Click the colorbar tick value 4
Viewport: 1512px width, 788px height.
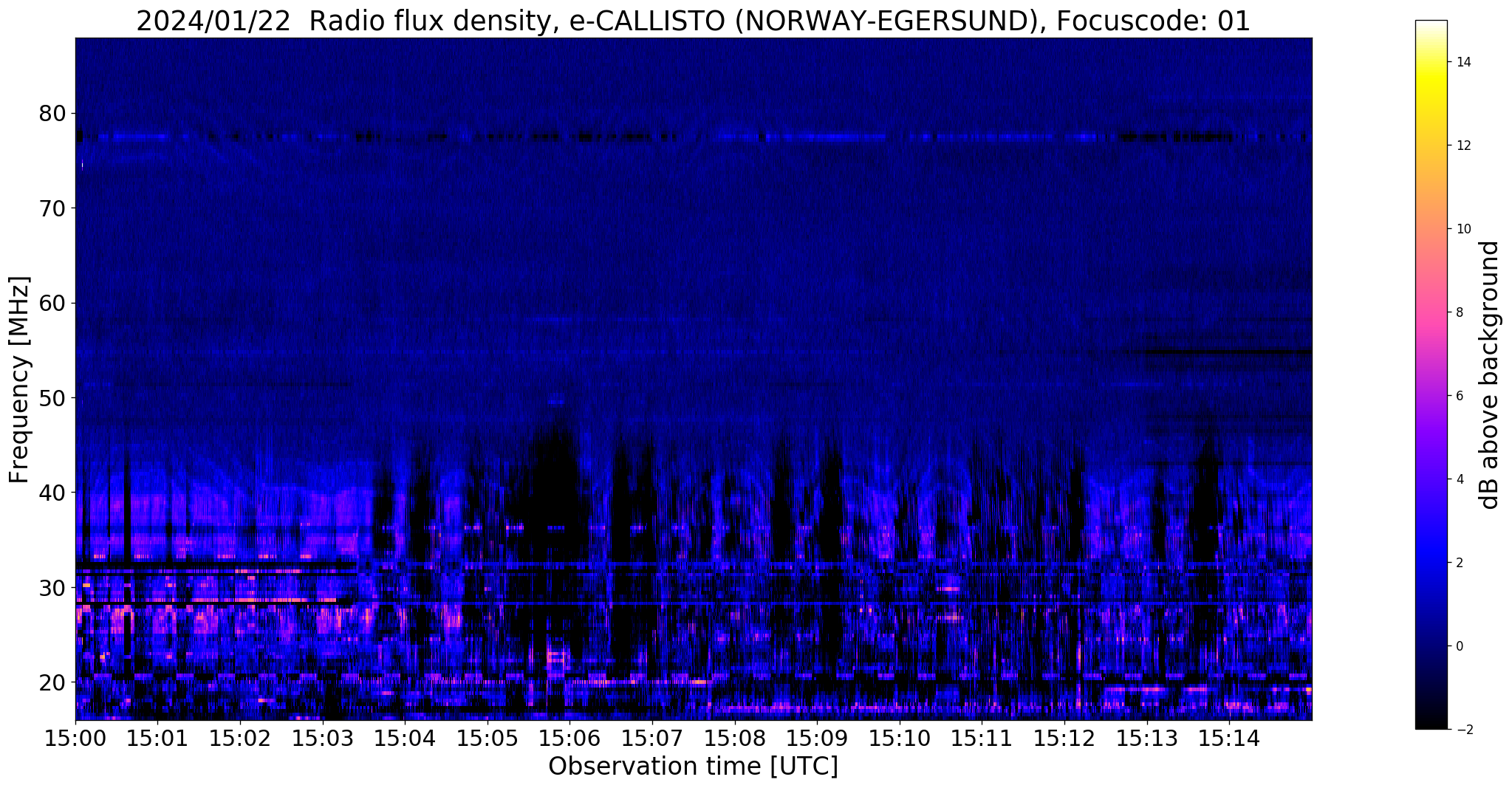click(x=1459, y=479)
